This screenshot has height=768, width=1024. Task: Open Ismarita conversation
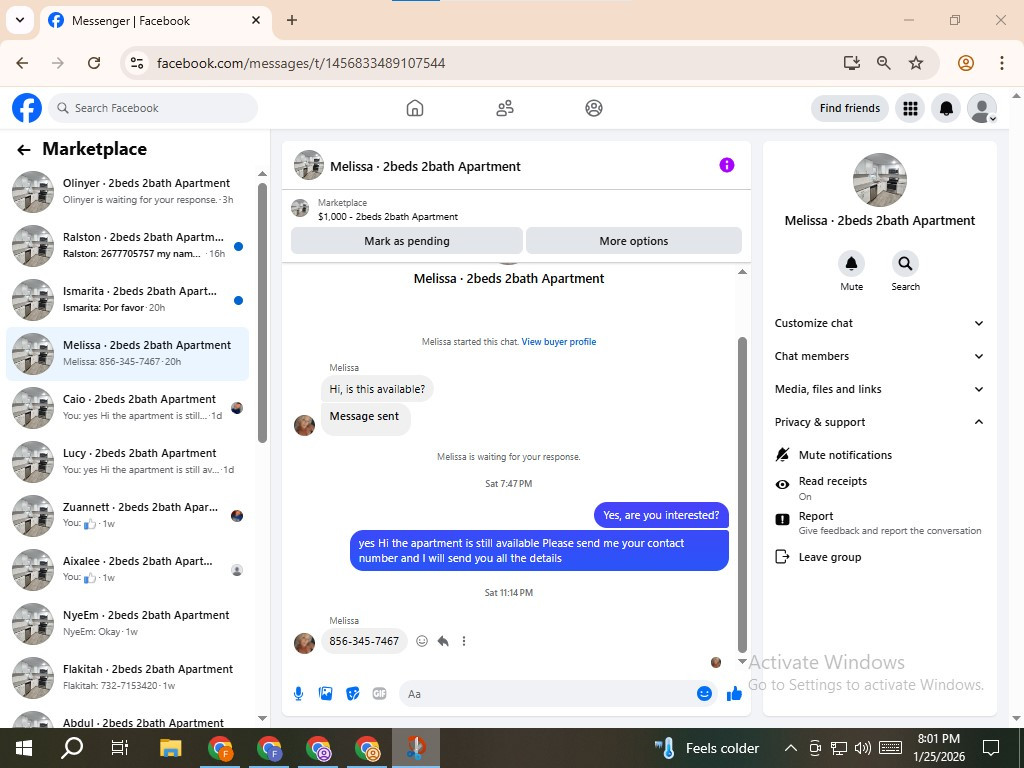pyautogui.click(x=128, y=300)
